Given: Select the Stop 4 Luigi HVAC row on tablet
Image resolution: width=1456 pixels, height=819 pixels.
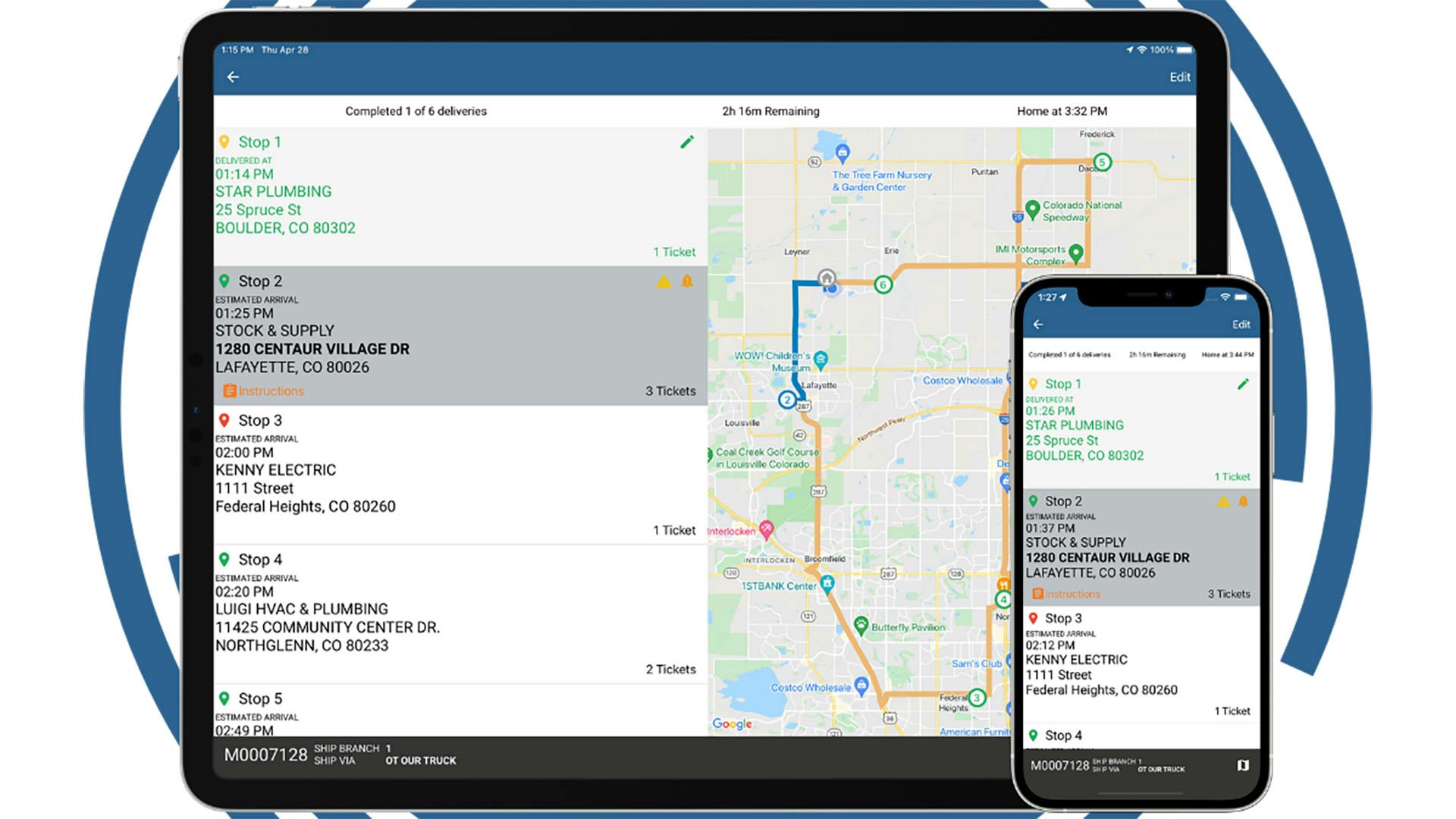Looking at the screenshot, I should tap(455, 613).
